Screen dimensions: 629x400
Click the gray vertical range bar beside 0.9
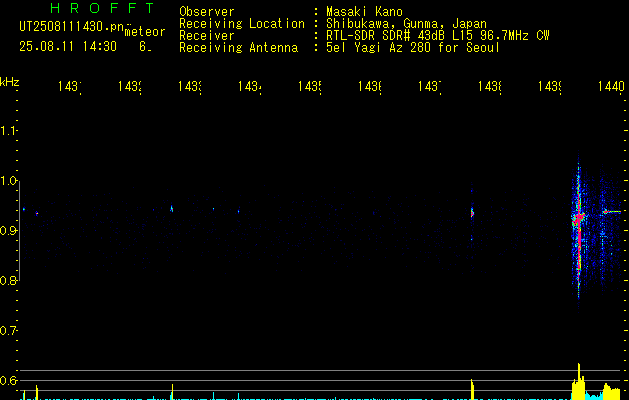coord(20,231)
